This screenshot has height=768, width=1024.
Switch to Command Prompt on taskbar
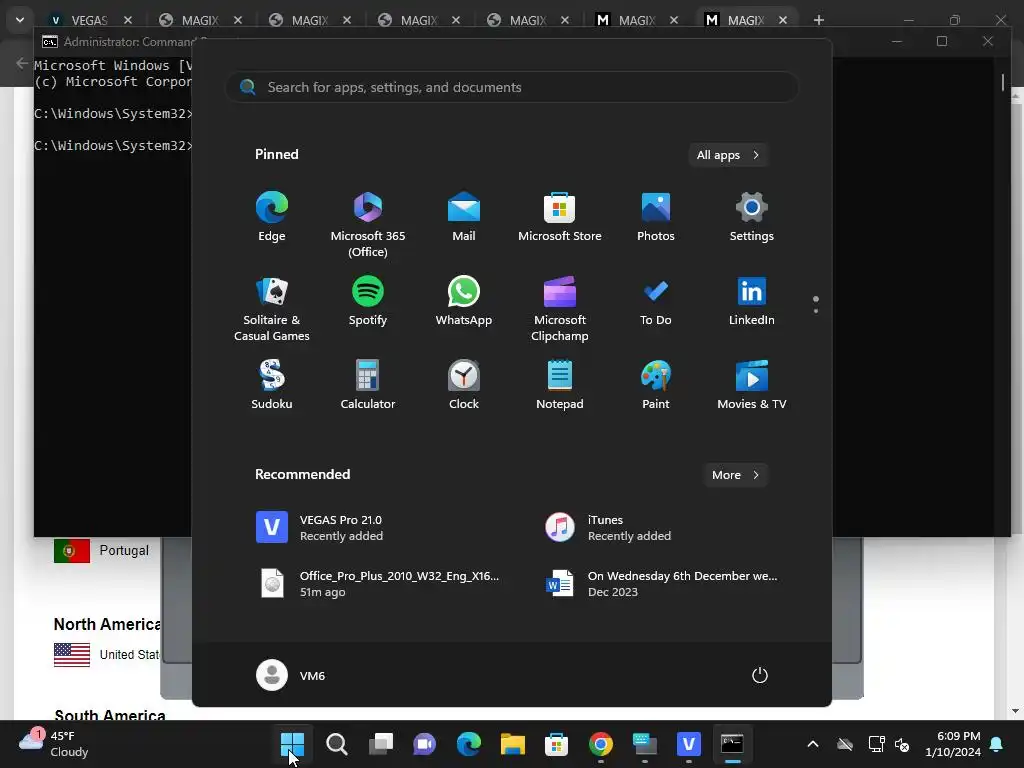[x=732, y=744]
